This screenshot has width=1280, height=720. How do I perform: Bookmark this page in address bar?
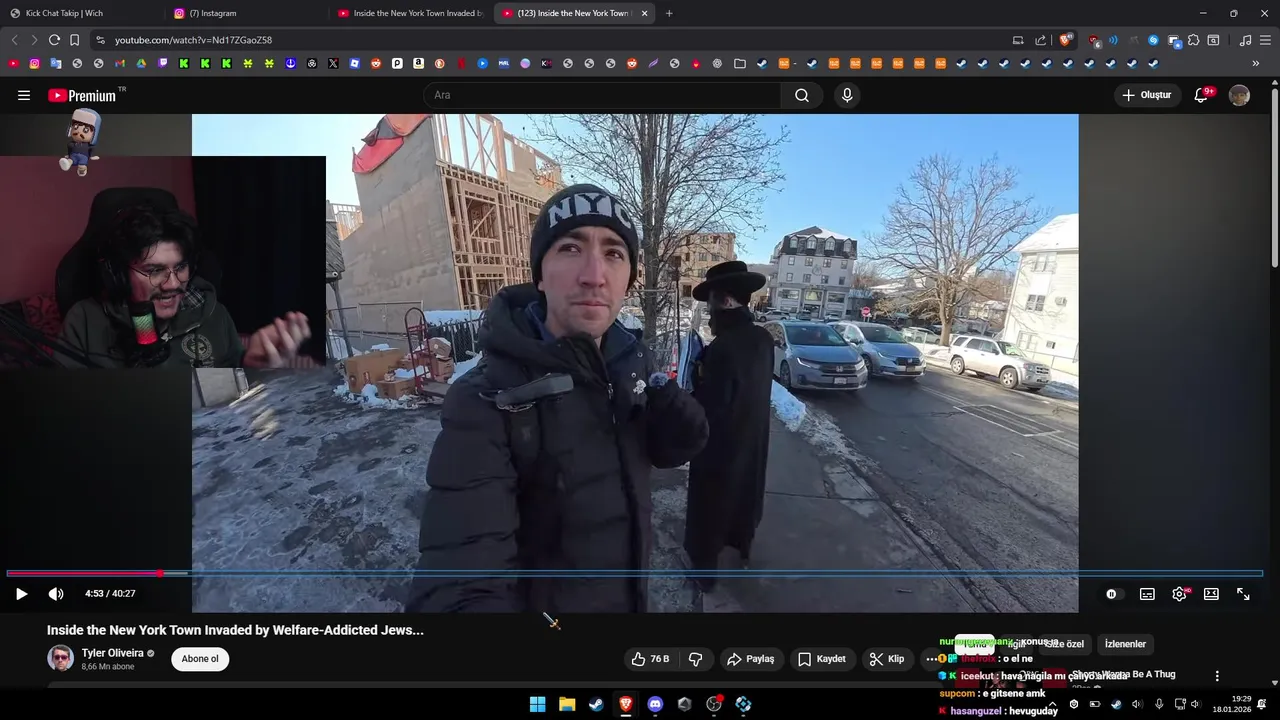click(x=74, y=40)
